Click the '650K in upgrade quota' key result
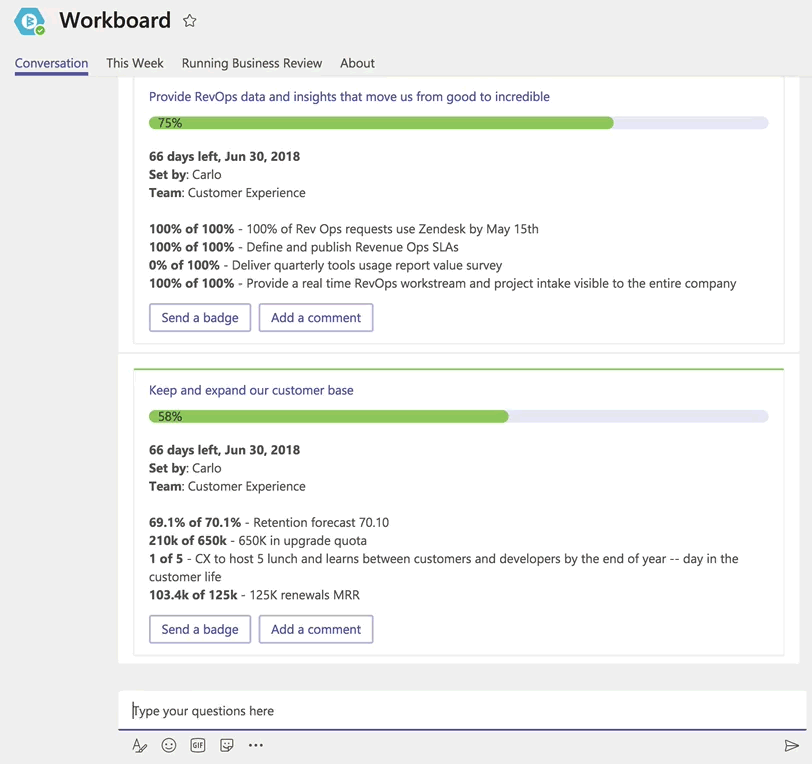This screenshot has width=812, height=764. click(x=258, y=541)
